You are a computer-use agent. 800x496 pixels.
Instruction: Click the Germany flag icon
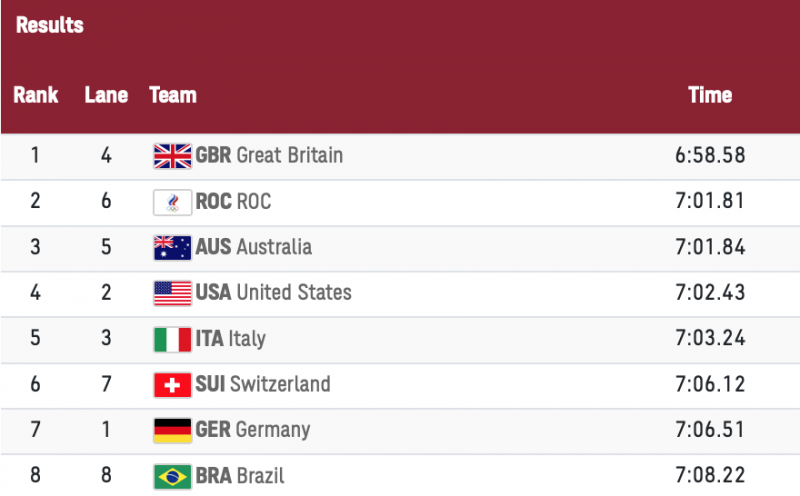pyautogui.click(x=172, y=430)
